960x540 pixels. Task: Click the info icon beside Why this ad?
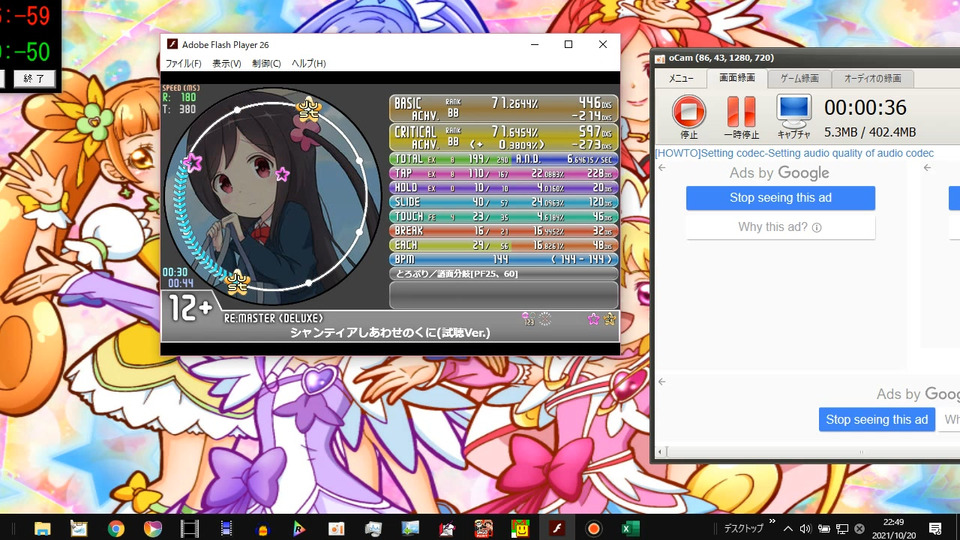coord(817,227)
